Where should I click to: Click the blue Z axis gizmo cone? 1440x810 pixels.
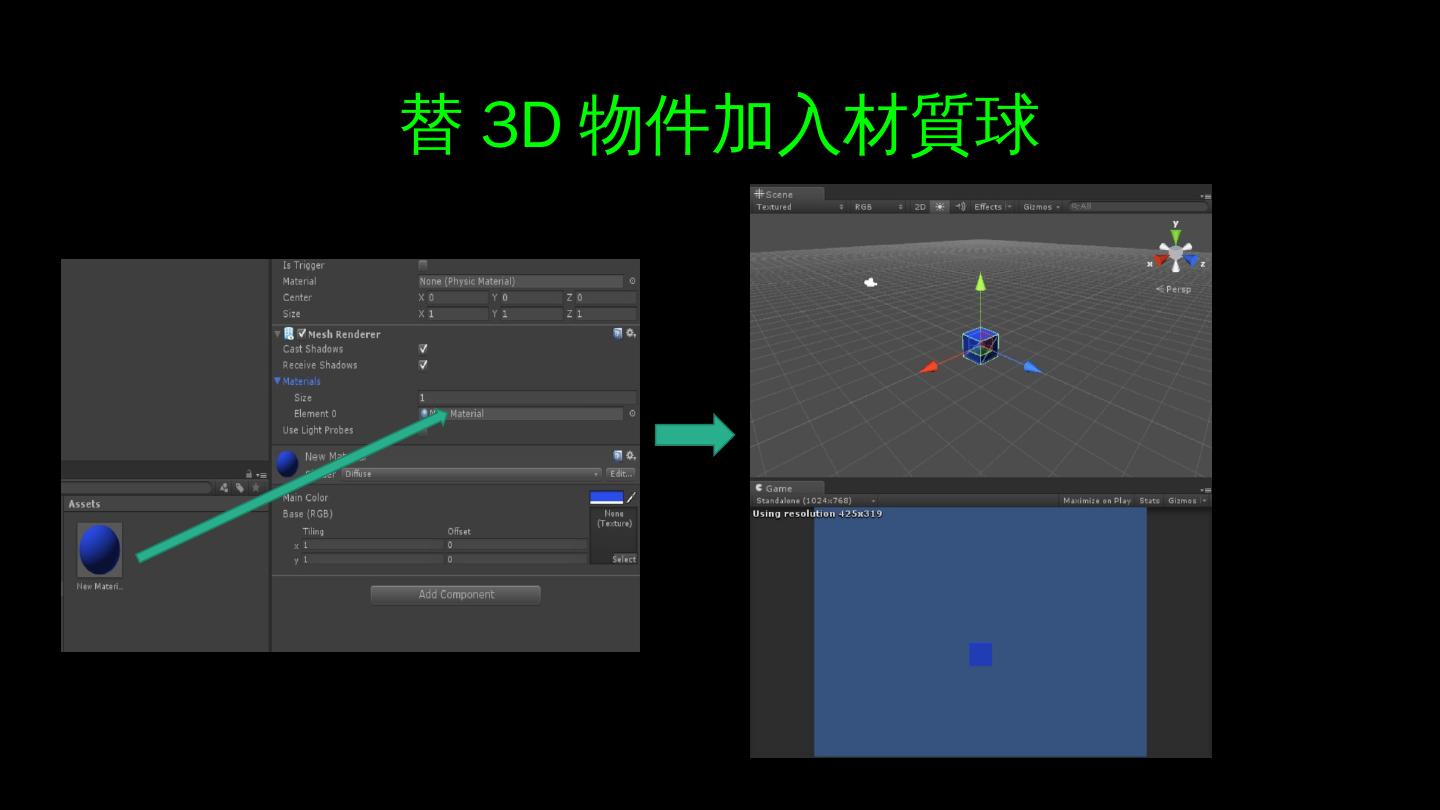[1191, 261]
